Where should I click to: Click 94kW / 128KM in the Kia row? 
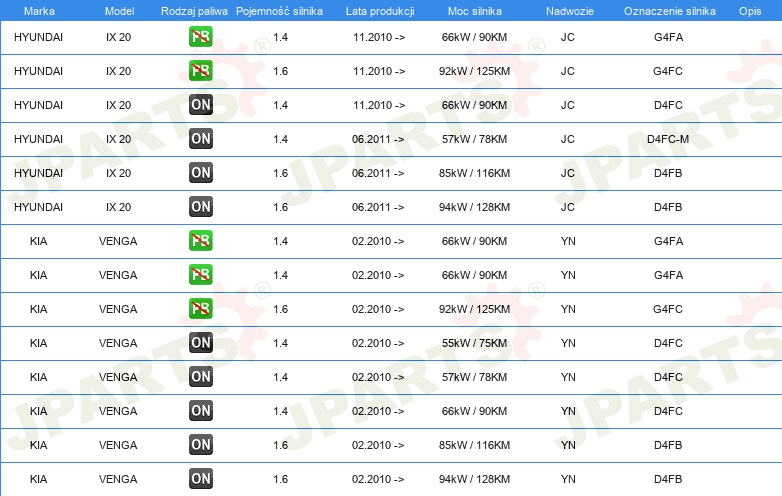point(474,479)
